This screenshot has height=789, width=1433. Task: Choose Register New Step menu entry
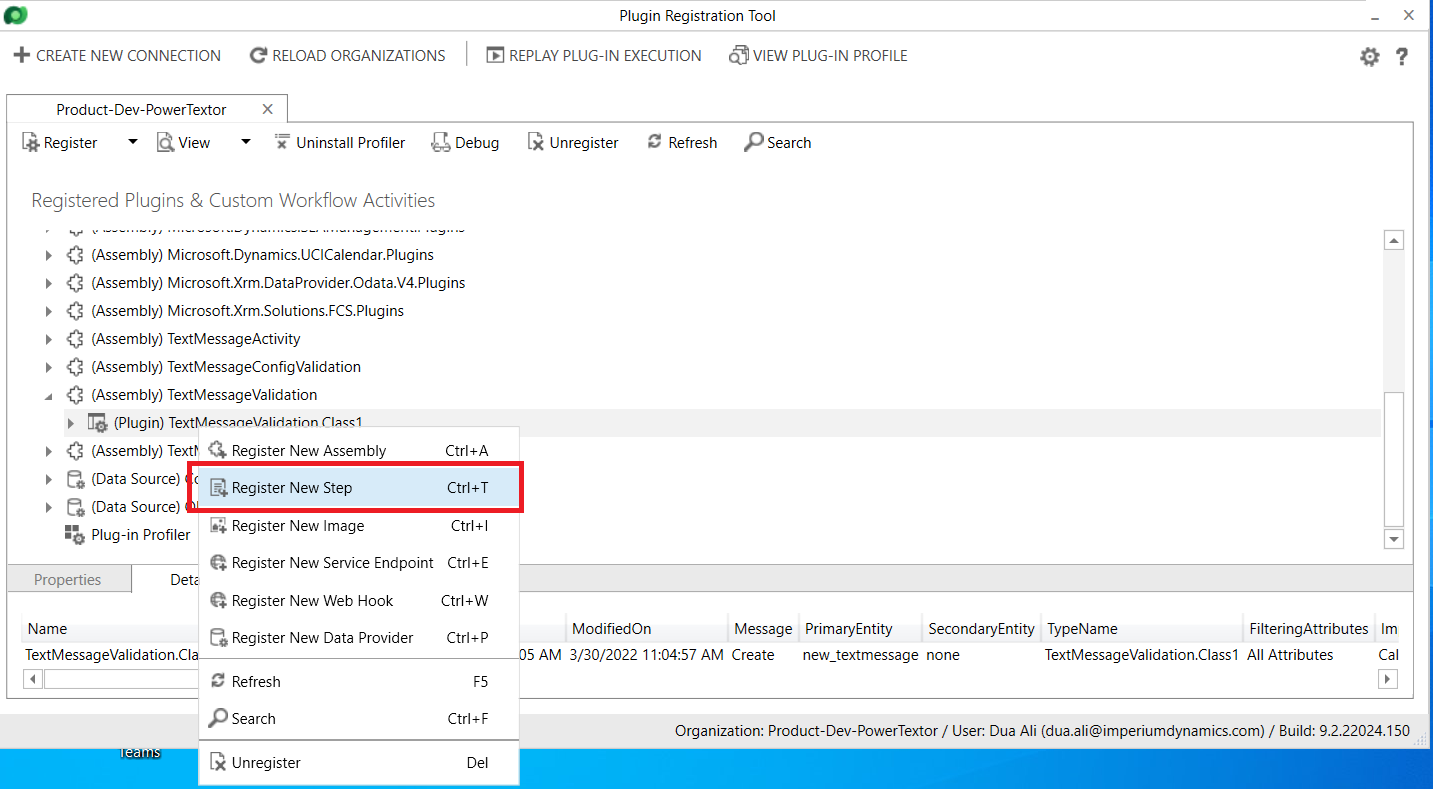292,488
